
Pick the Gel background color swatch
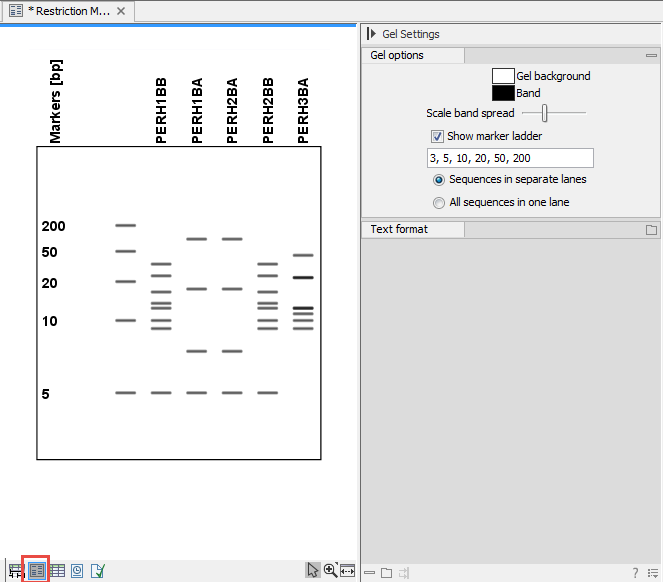502,76
